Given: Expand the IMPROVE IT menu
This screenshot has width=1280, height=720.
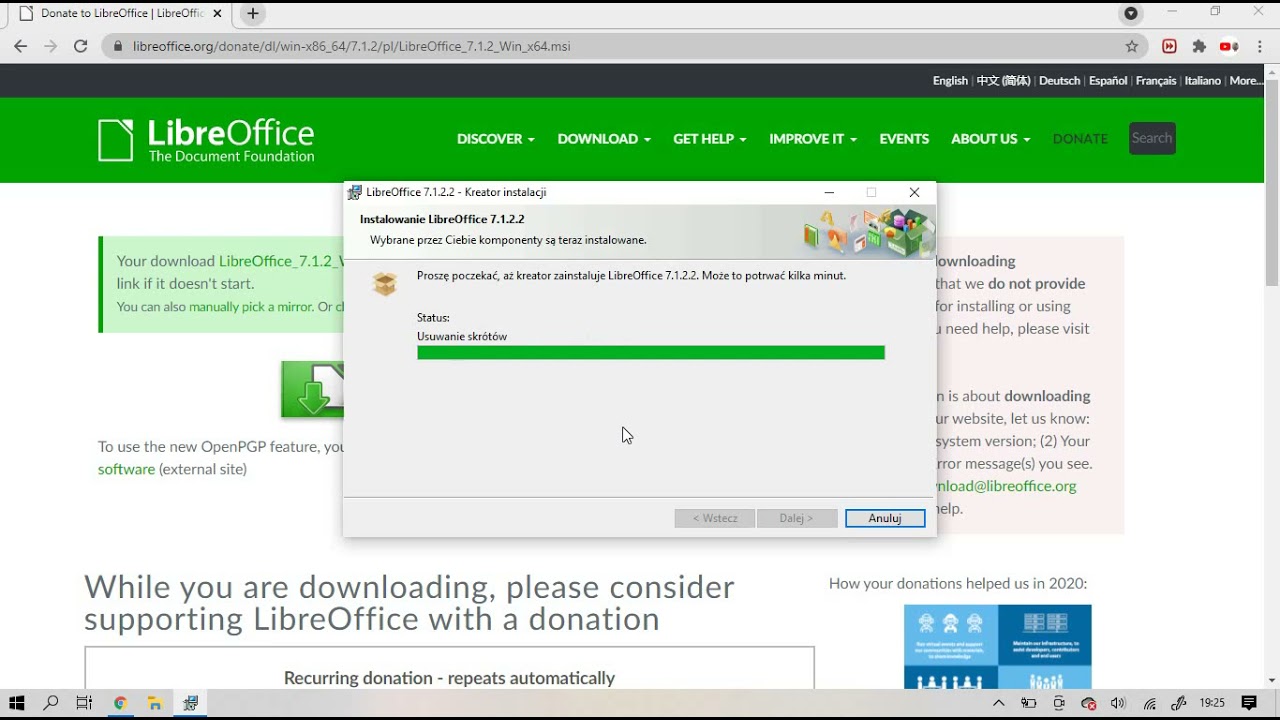Looking at the screenshot, I should click(x=813, y=139).
